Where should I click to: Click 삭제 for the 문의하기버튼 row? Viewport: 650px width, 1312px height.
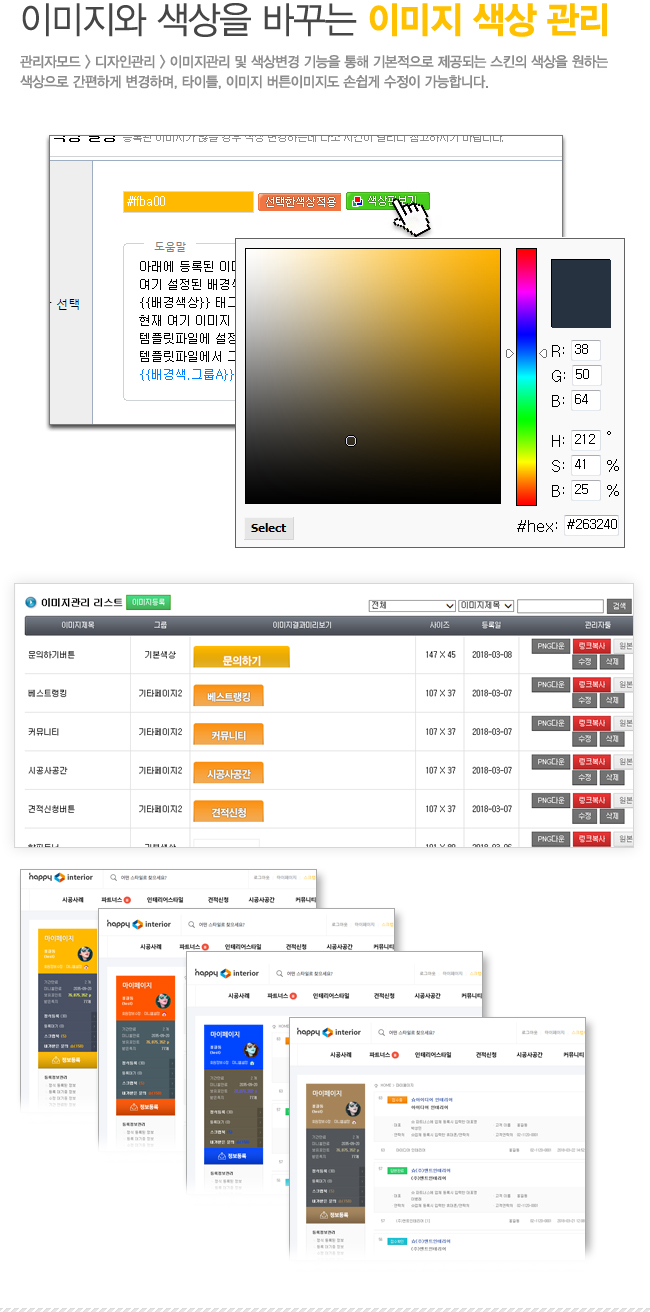point(612,662)
